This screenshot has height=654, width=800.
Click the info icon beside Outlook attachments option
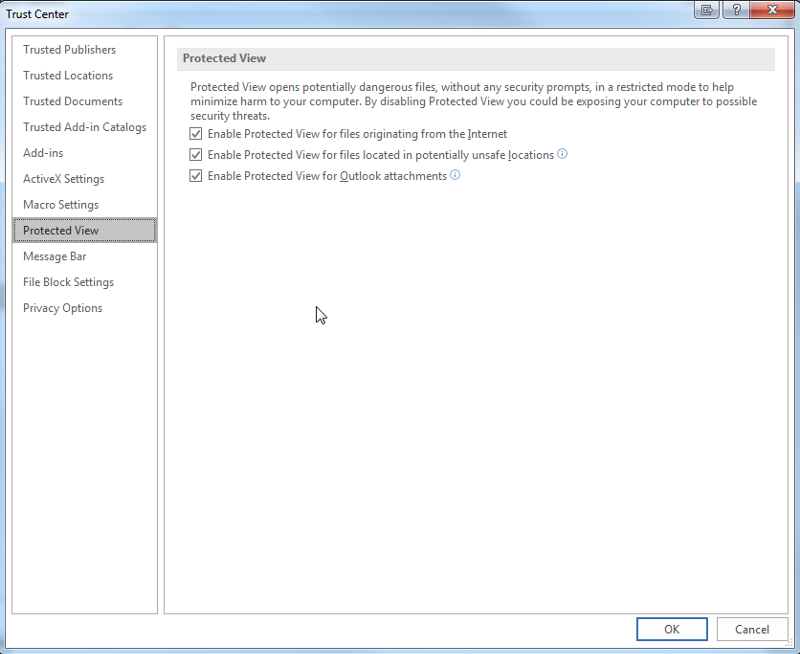(x=455, y=175)
